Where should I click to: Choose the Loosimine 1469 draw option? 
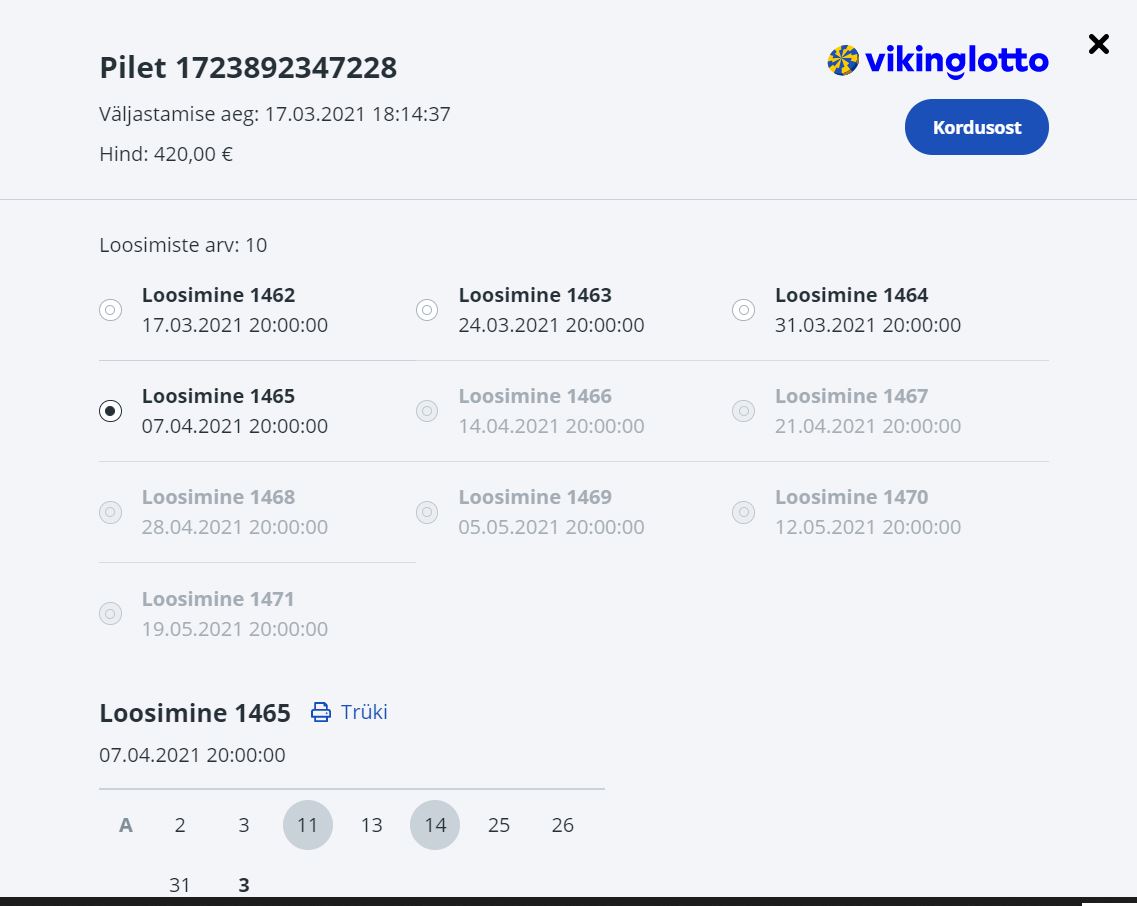point(427,512)
